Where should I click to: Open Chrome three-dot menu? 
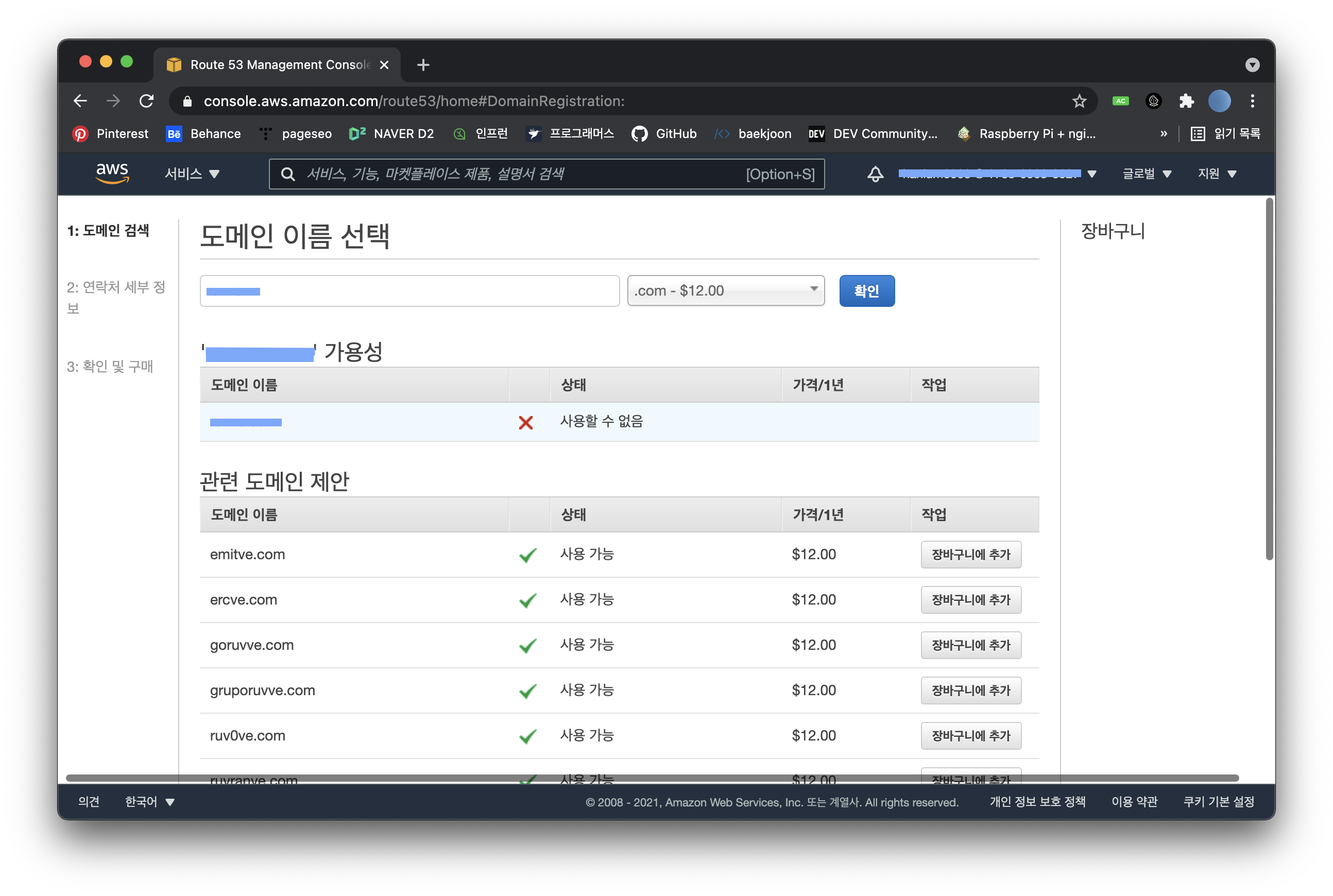click(x=1252, y=101)
